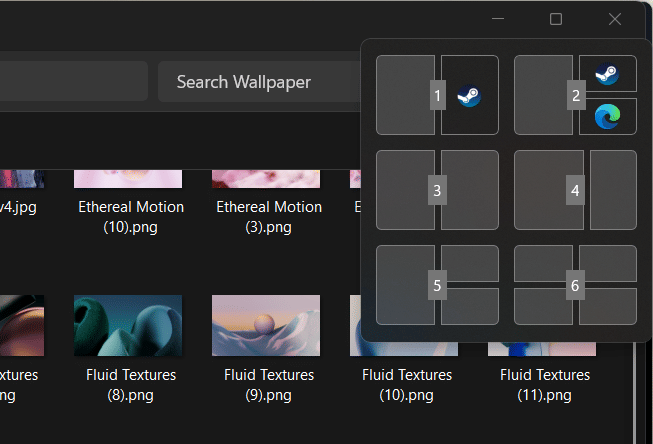Pick top-right quadrant of layout 6
The height and width of the screenshot is (444, 653).
click(x=608, y=263)
